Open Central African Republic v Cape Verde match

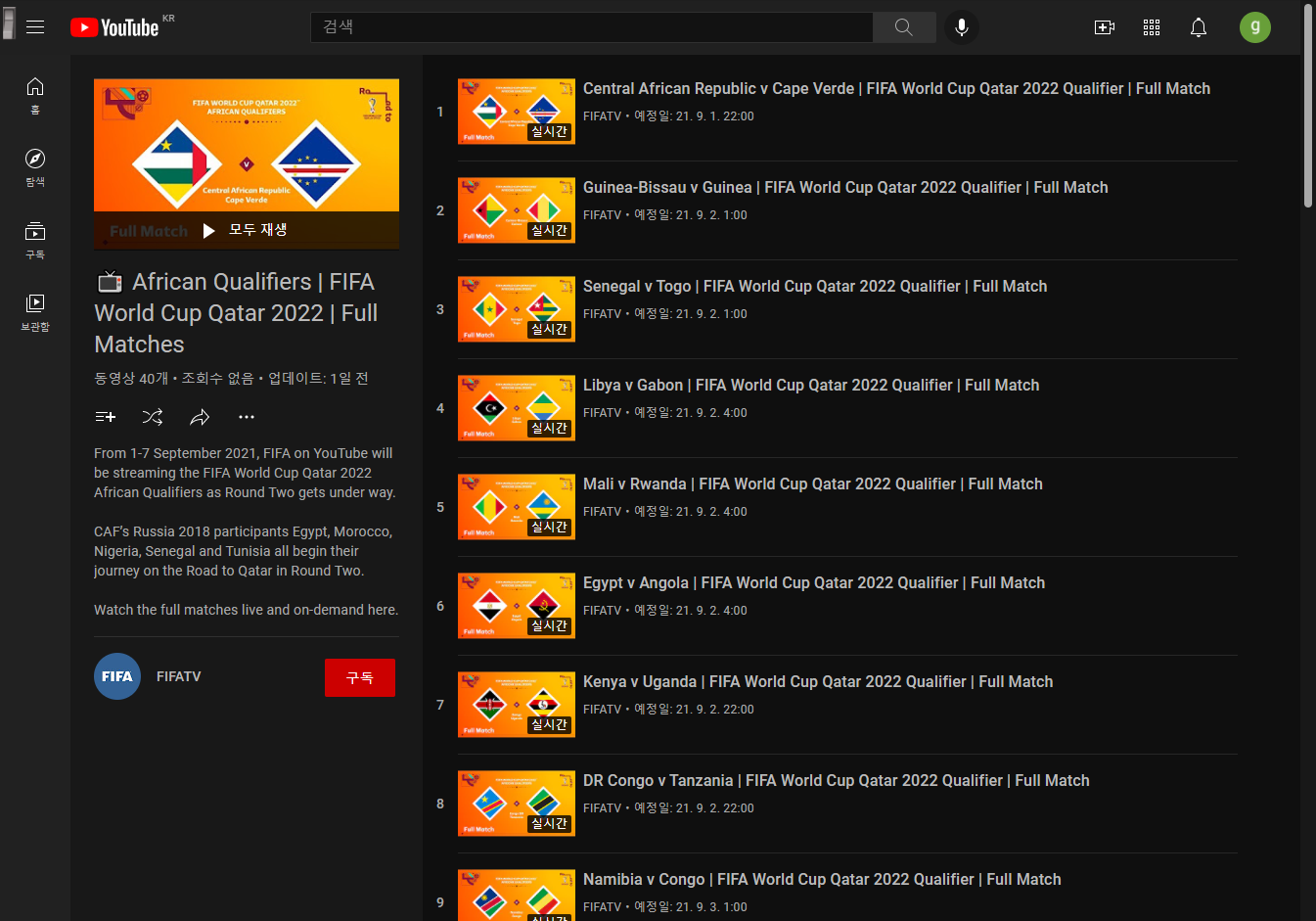[x=896, y=88]
